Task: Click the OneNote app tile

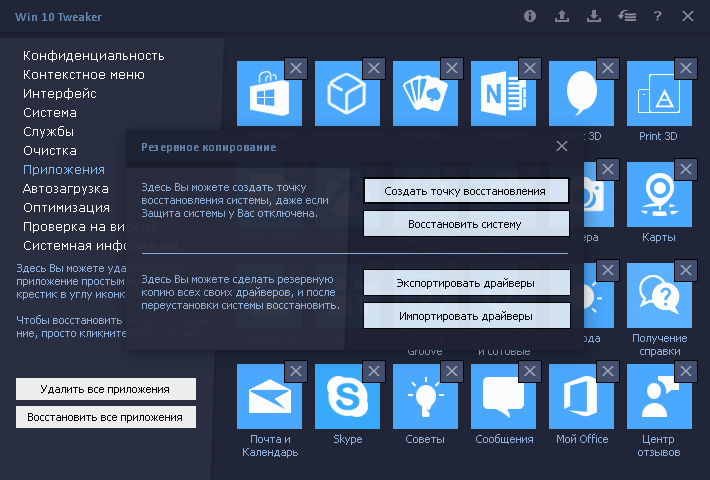Action: coord(504,93)
